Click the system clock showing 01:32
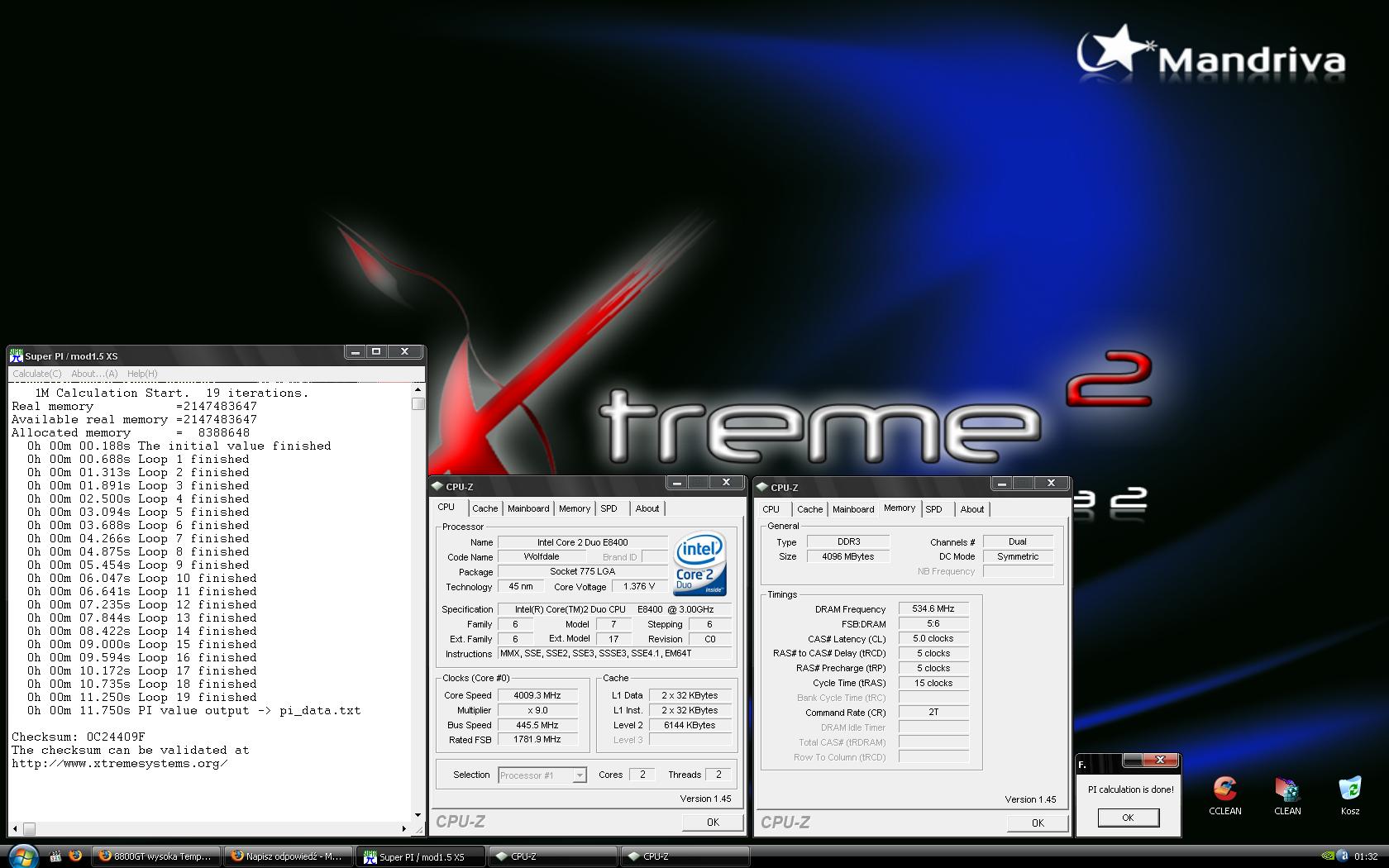The image size is (1389, 868). 1366,857
